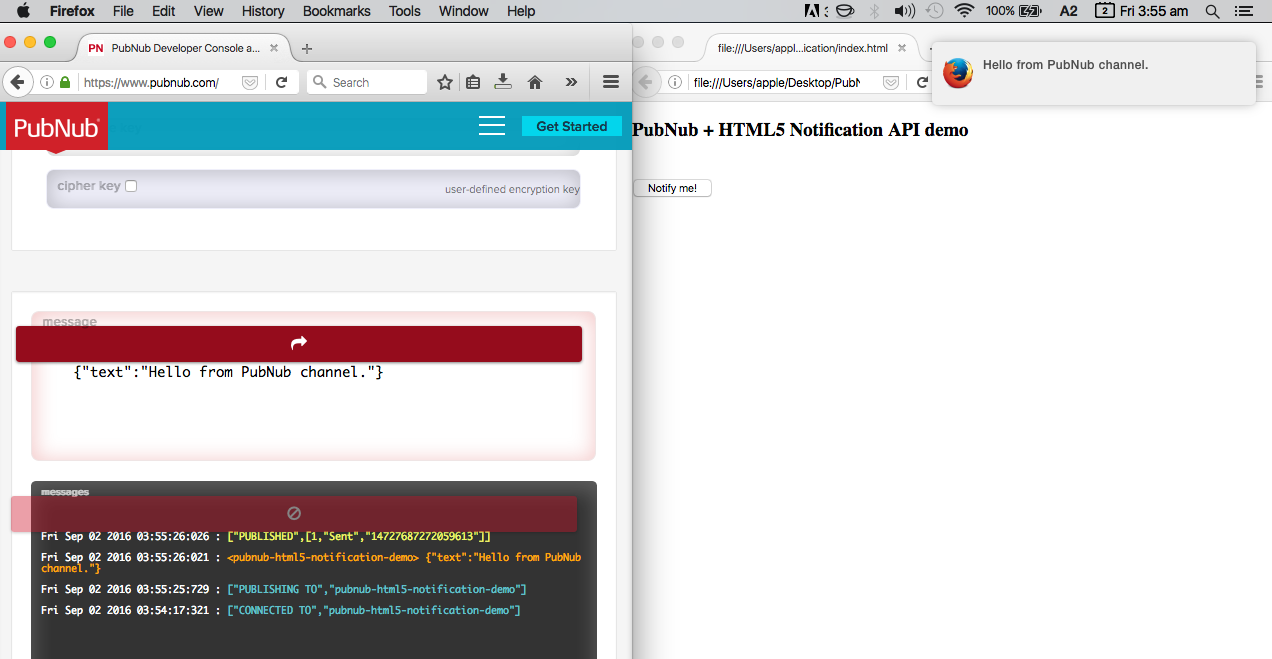The image size is (1272, 659).
Task: Open Firefox downloads with the download icon
Action: (503, 81)
